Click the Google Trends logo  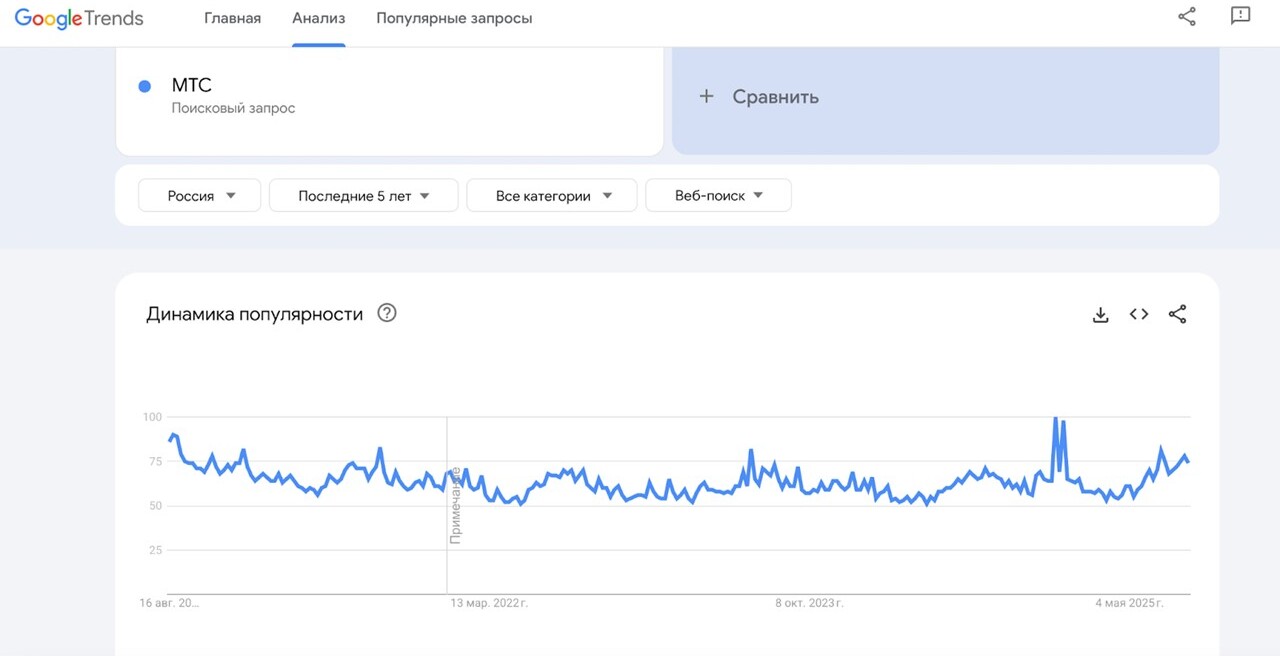78,18
